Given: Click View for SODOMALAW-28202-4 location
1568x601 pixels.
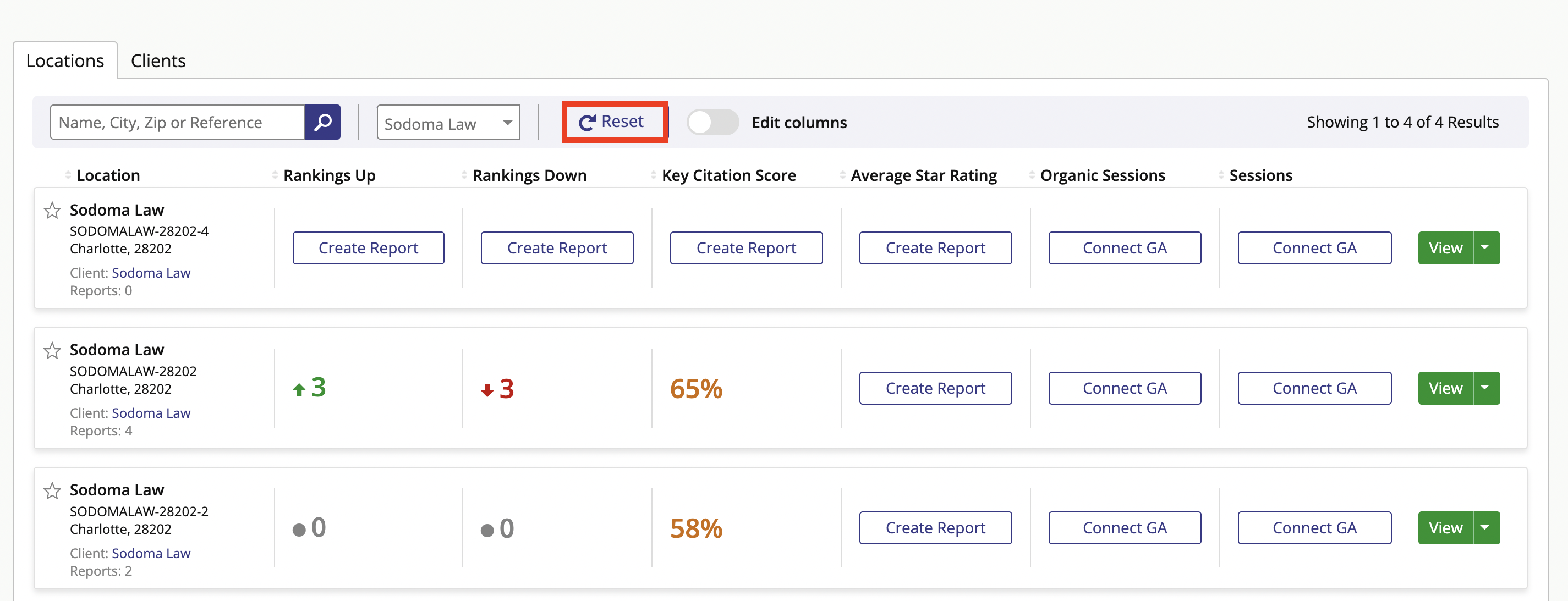Looking at the screenshot, I should click(x=1445, y=247).
